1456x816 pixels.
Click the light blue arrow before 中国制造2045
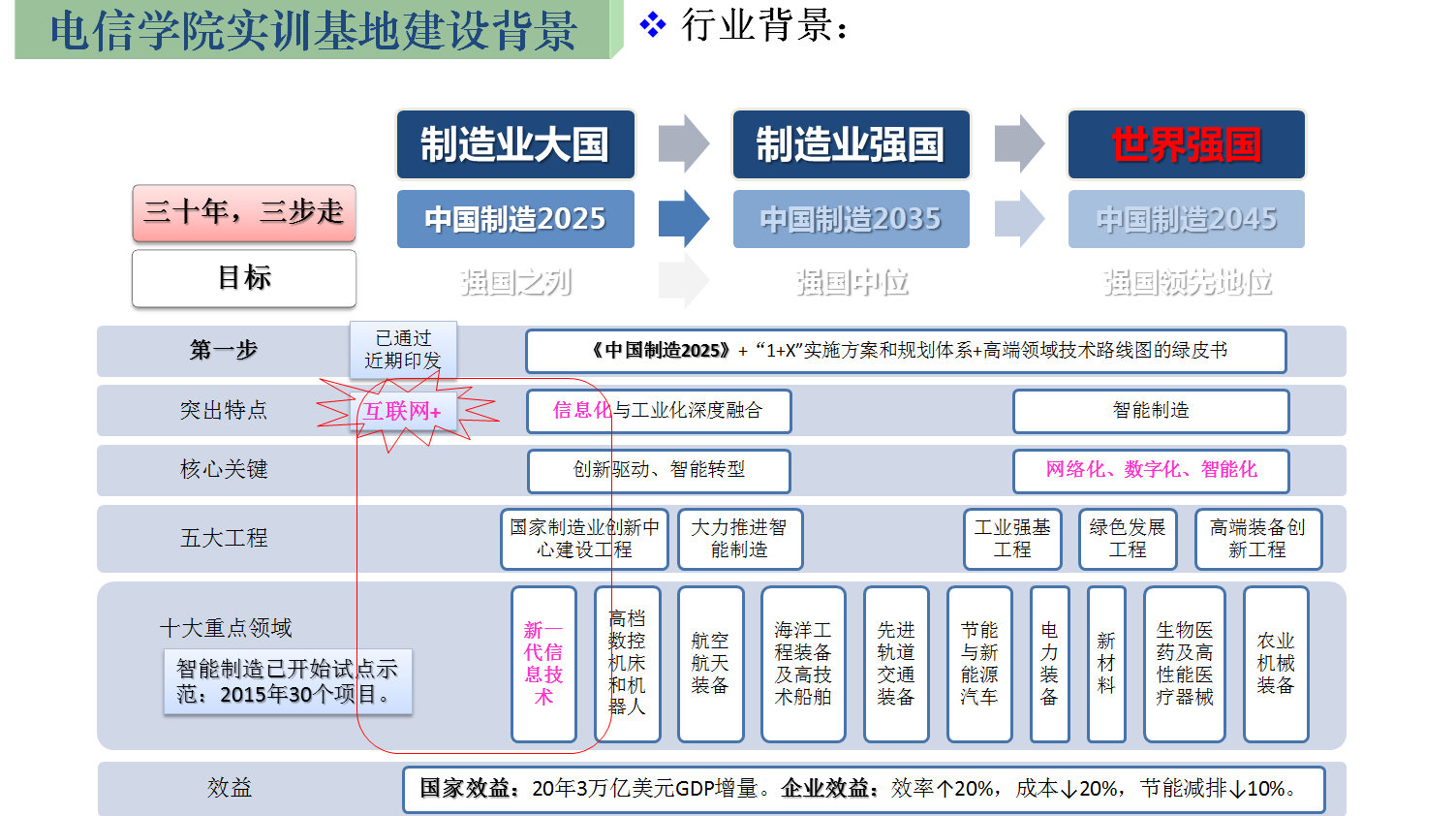(x=1019, y=219)
